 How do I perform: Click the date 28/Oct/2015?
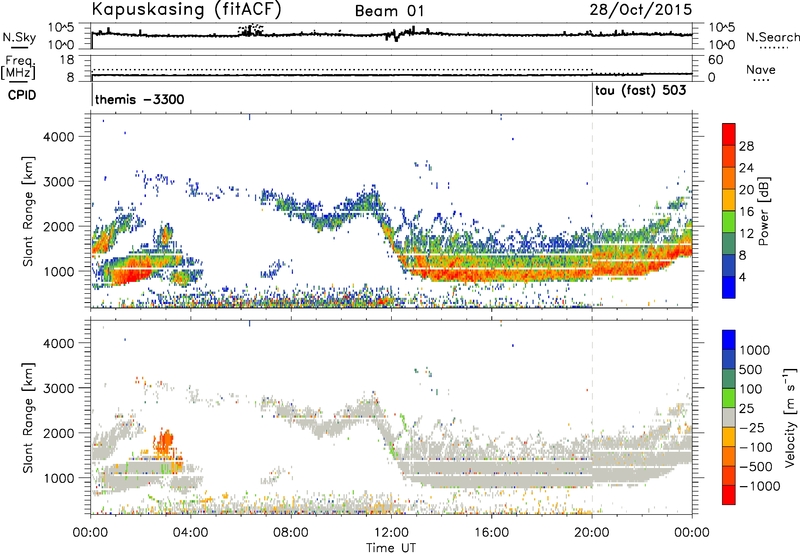pos(641,10)
